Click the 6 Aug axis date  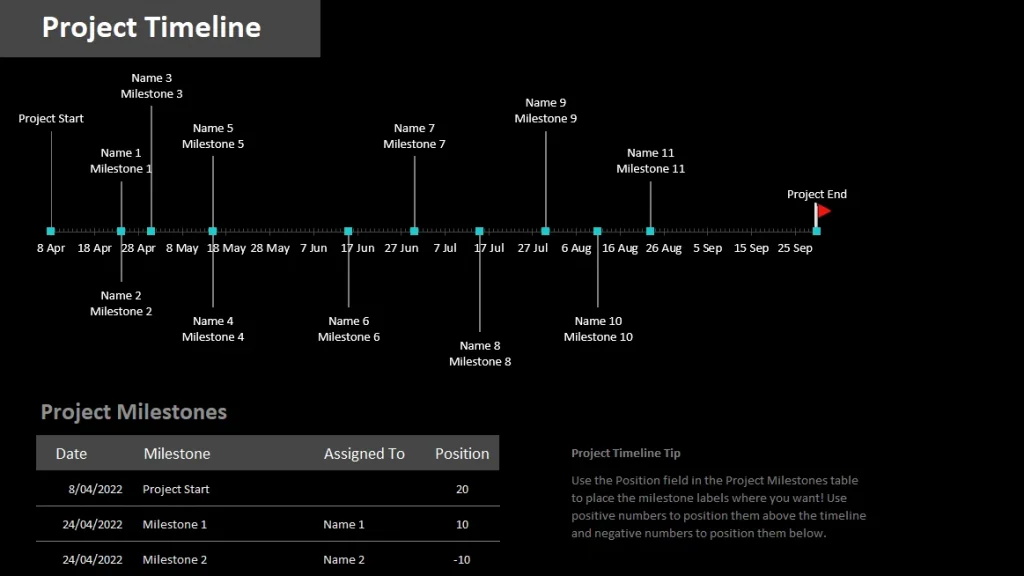point(576,248)
